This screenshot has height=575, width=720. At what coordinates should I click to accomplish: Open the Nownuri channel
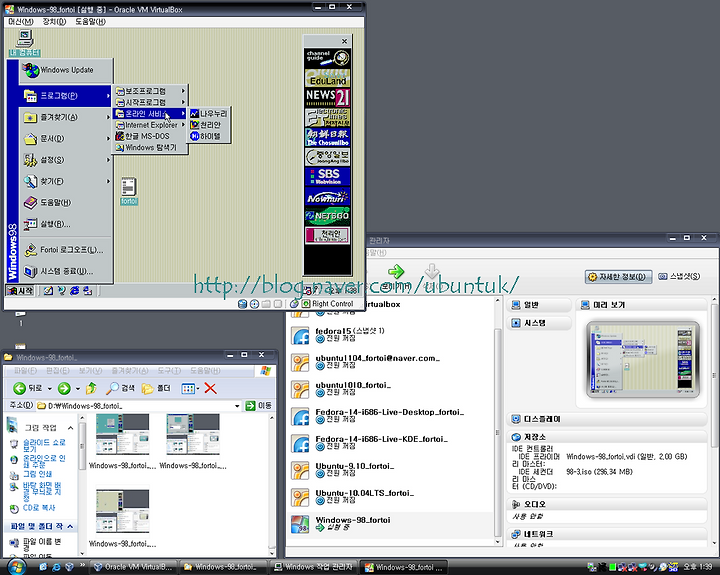[x=327, y=196]
